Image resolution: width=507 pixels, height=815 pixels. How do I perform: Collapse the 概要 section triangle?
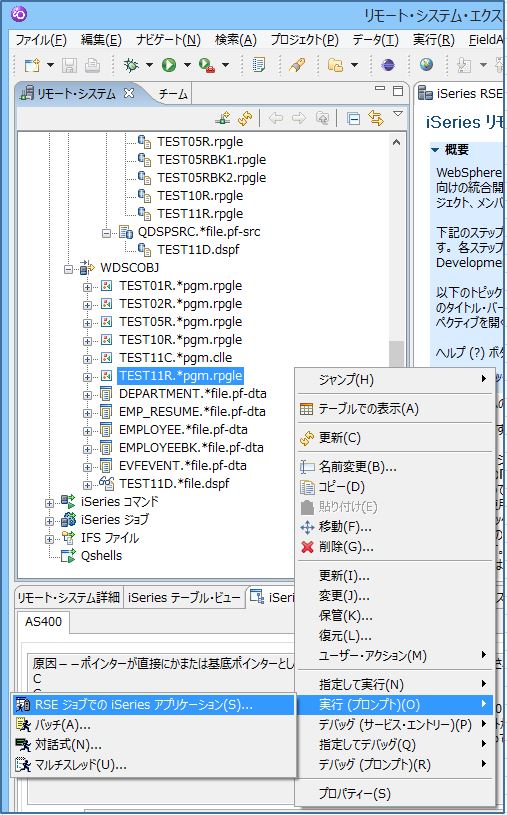[x=435, y=150]
